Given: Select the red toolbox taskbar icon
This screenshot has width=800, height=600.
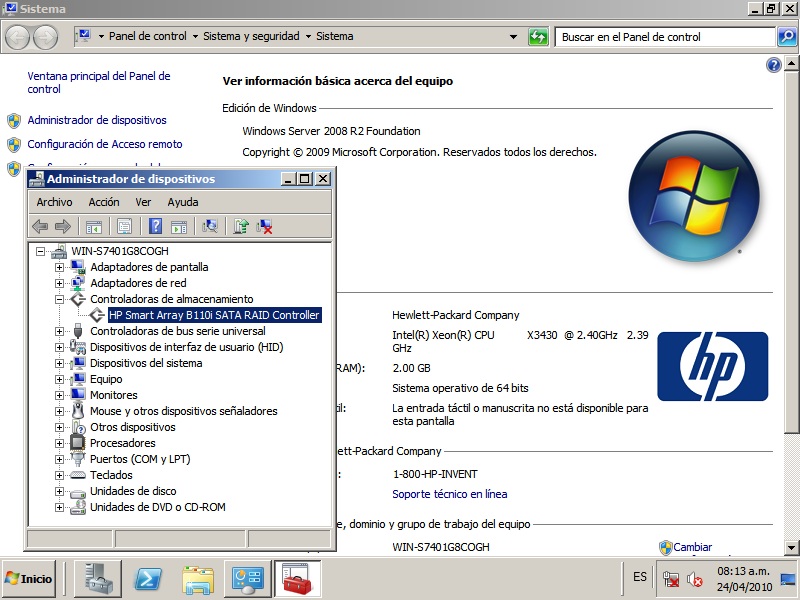Looking at the screenshot, I should click(297, 579).
